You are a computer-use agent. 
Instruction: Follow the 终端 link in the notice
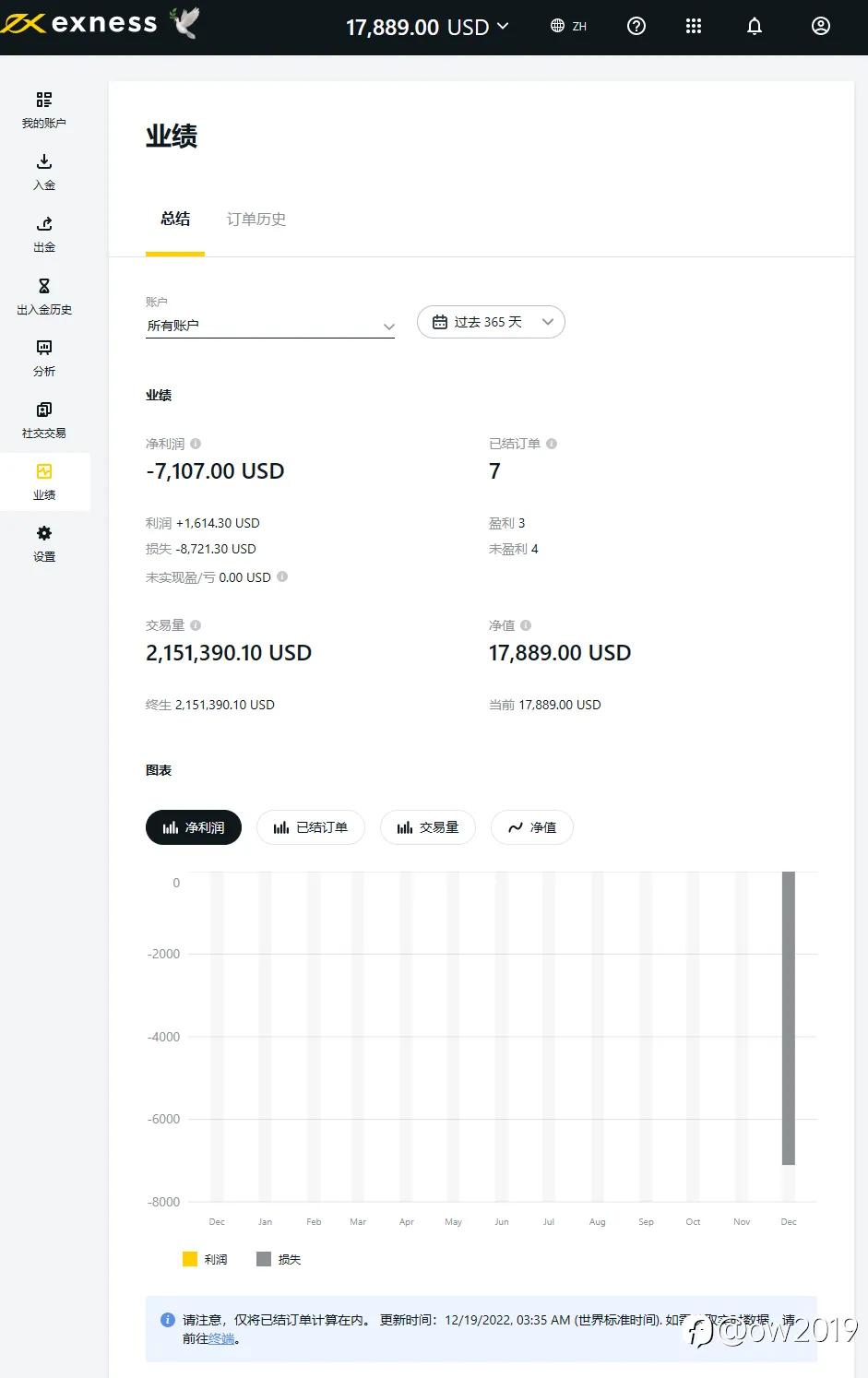tap(221, 1338)
